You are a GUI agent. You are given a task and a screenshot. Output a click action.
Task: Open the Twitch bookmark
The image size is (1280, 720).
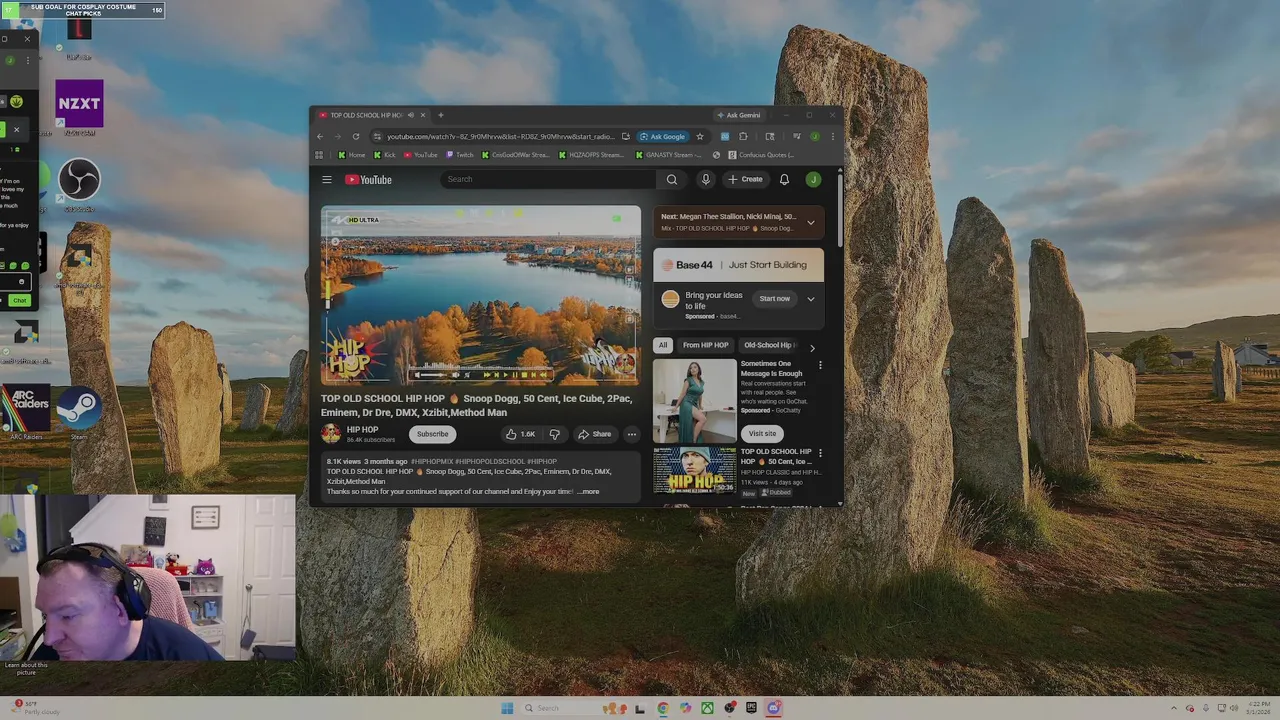click(x=460, y=155)
